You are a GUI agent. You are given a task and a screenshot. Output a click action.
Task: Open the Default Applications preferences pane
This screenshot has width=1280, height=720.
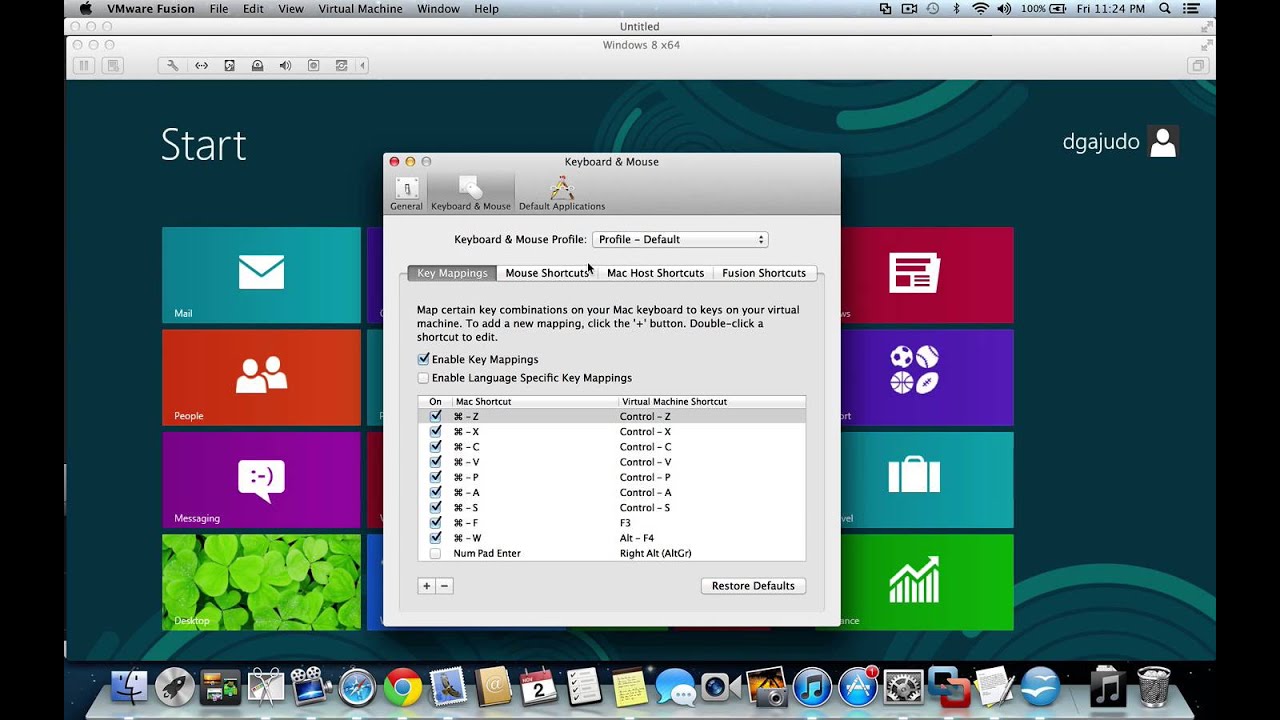[561, 193]
